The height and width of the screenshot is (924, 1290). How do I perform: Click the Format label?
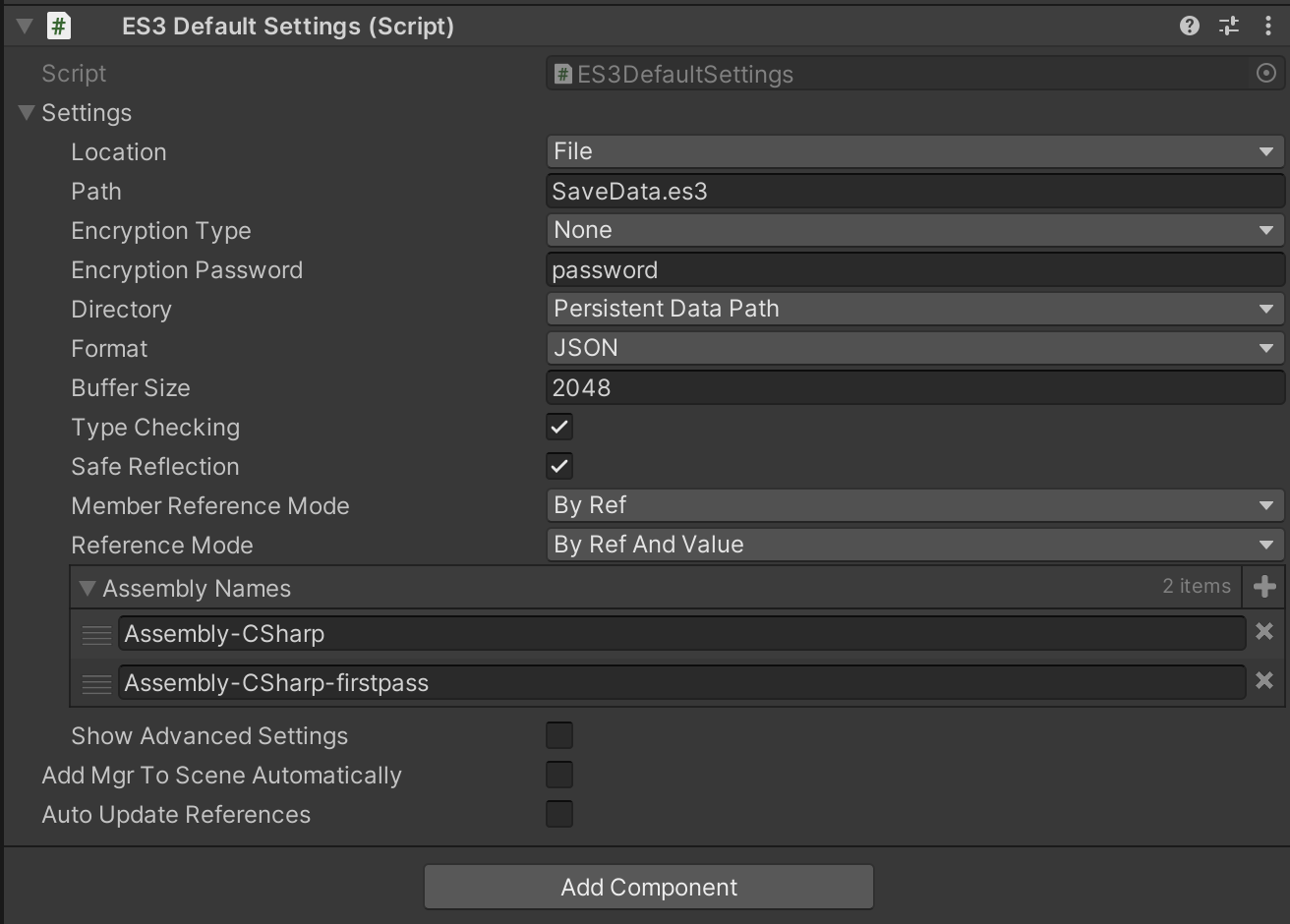[x=109, y=349]
